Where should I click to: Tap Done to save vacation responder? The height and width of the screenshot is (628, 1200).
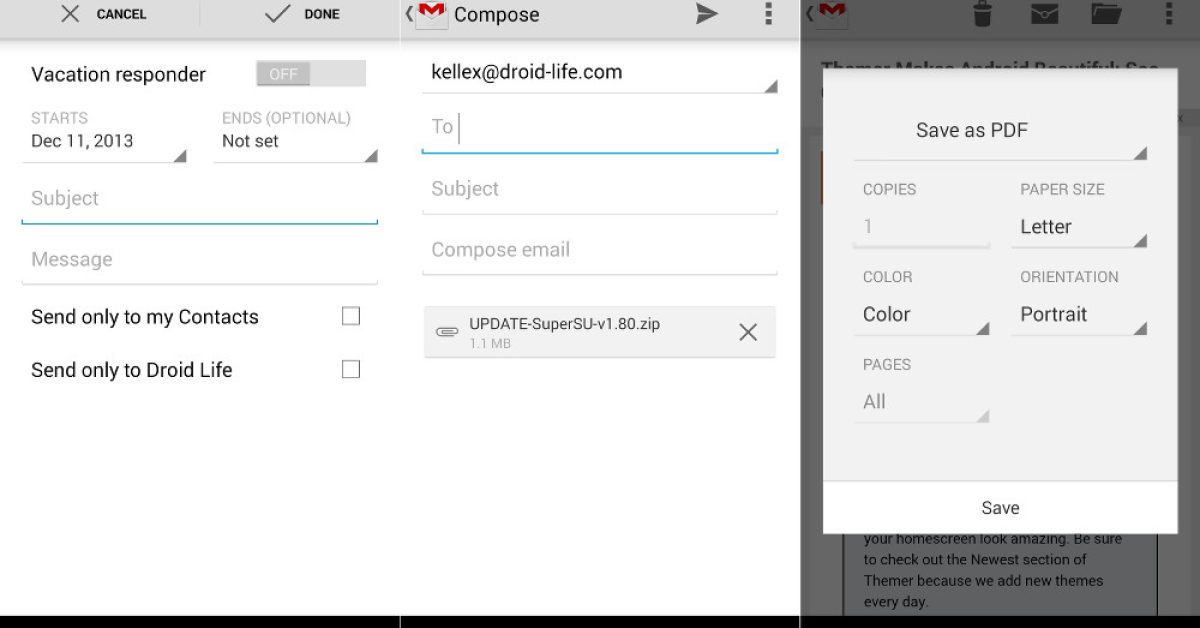pyautogui.click(x=303, y=14)
